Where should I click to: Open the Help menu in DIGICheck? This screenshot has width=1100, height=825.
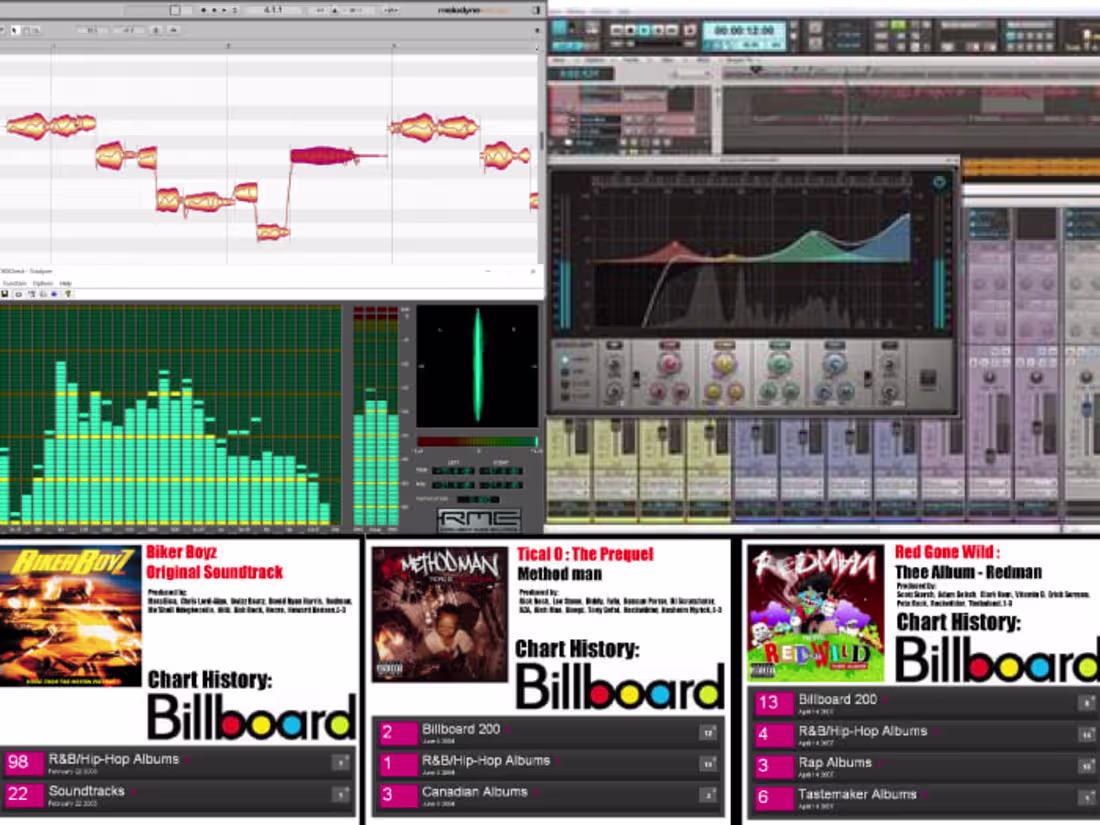pos(64,285)
